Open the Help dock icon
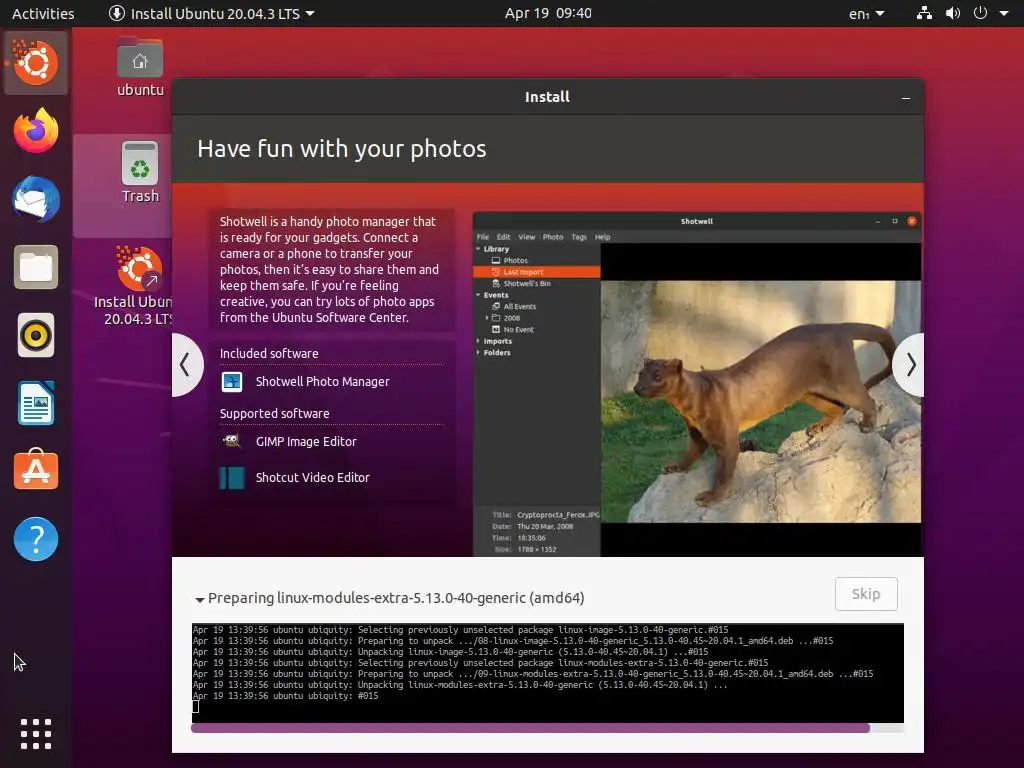 [36, 539]
